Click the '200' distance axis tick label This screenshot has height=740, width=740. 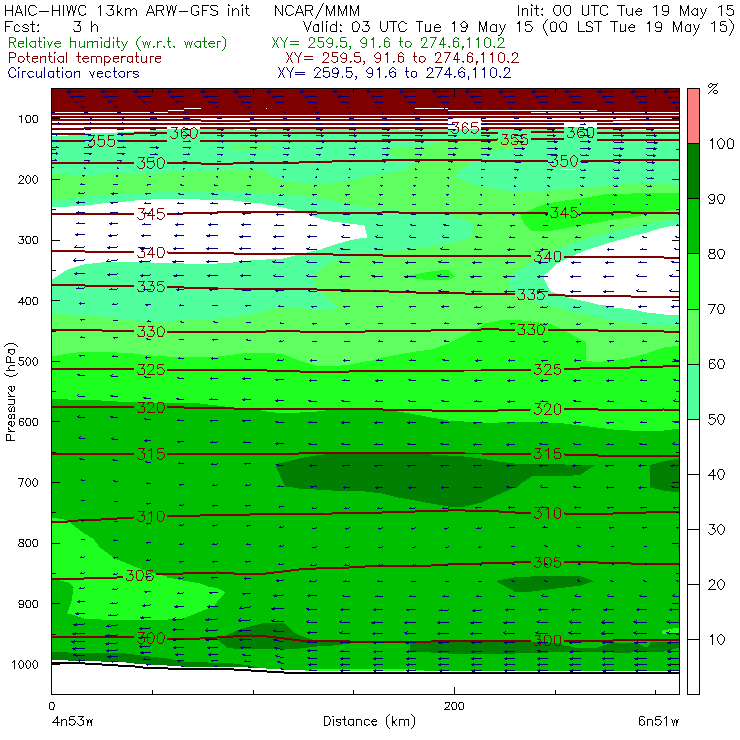(x=454, y=706)
